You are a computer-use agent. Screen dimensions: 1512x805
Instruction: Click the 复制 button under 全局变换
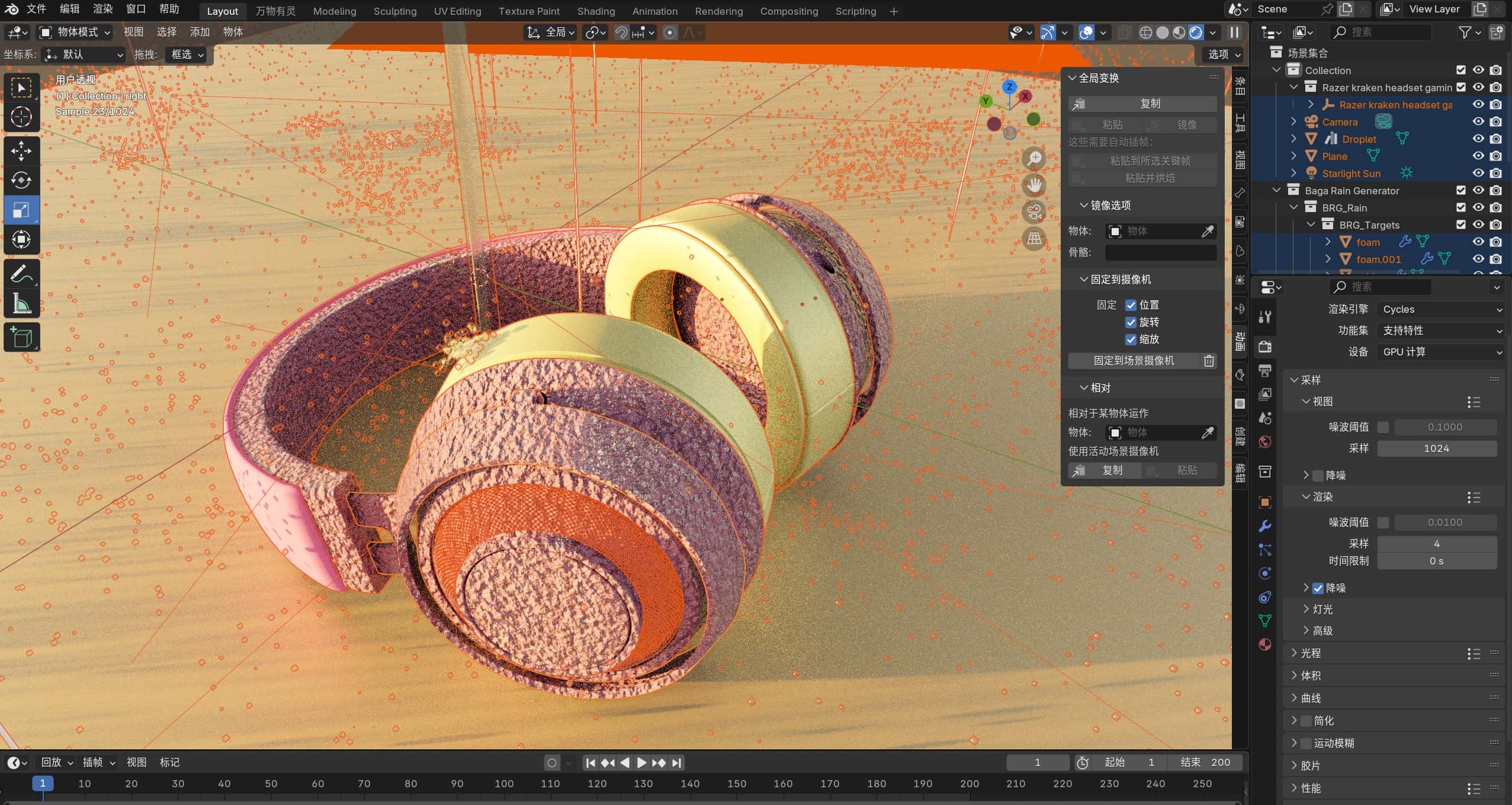pos(1142,104)
